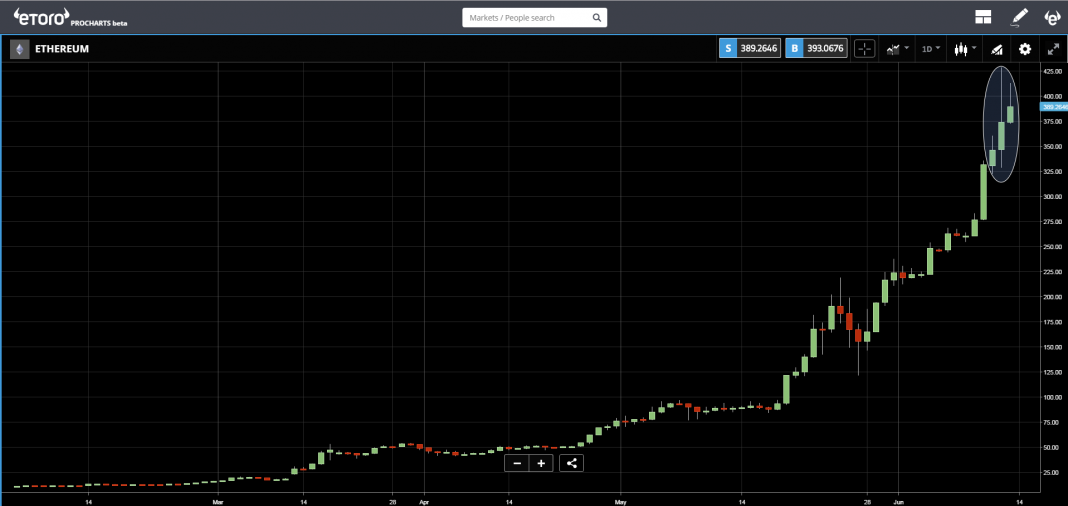Click the Mar date axis label
The height and width of the screenshot is (506, 1068).
(x=218, y=501)
